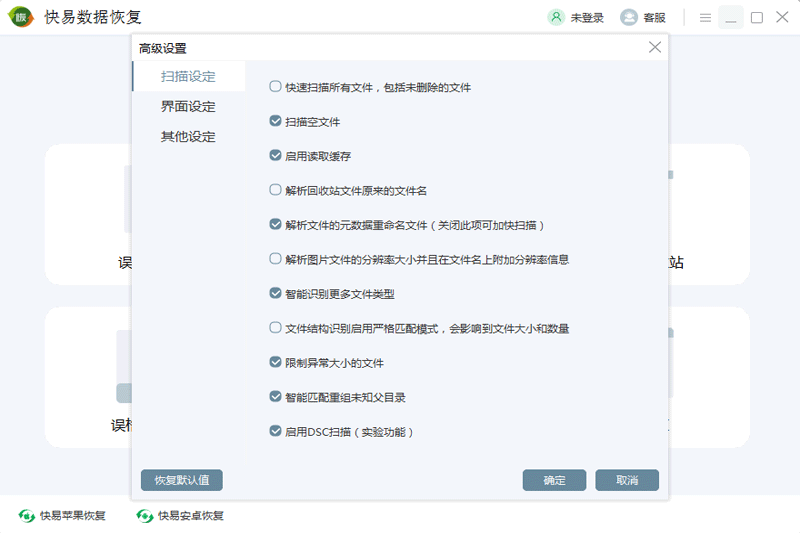Select 扫描设定 tab
The width and height of the screenshot is (800, 533).
(188, 76)
